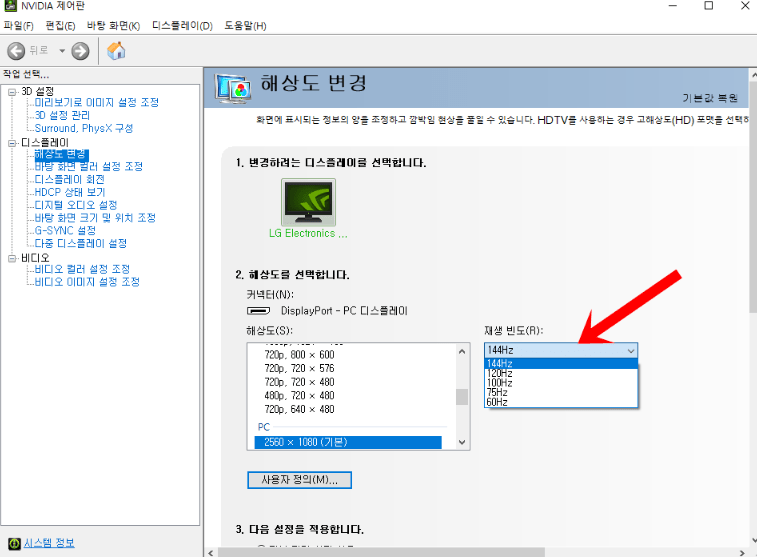The width and height of the screenshot is (757, 557).
Task: Open 비디오 이미지 설정 조정
Action: [x=87, y=282]
